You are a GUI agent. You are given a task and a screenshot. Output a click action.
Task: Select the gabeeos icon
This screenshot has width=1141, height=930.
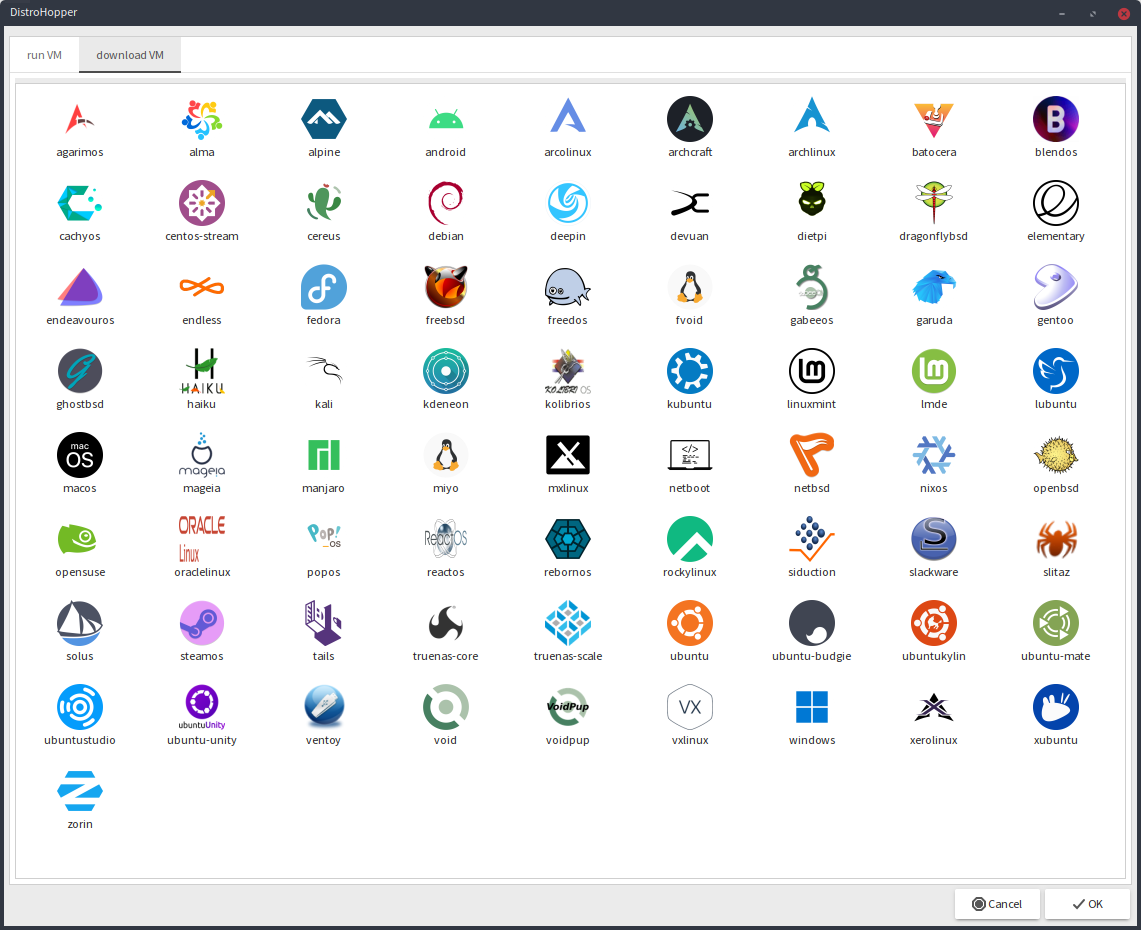[x=811, y=287]
